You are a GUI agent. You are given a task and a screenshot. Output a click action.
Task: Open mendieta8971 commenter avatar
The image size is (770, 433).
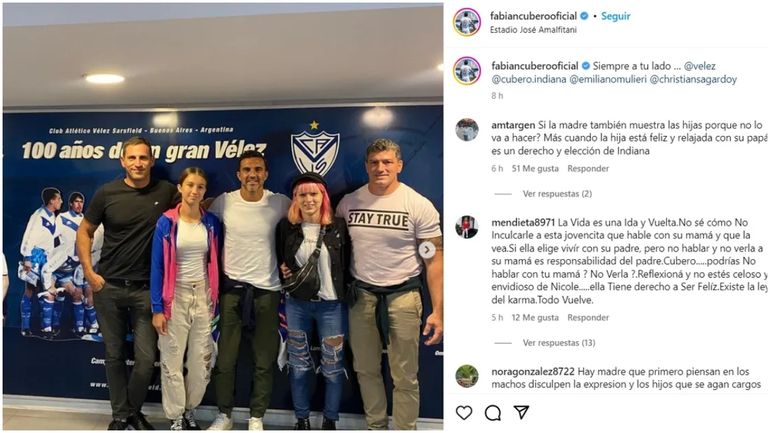467,227
